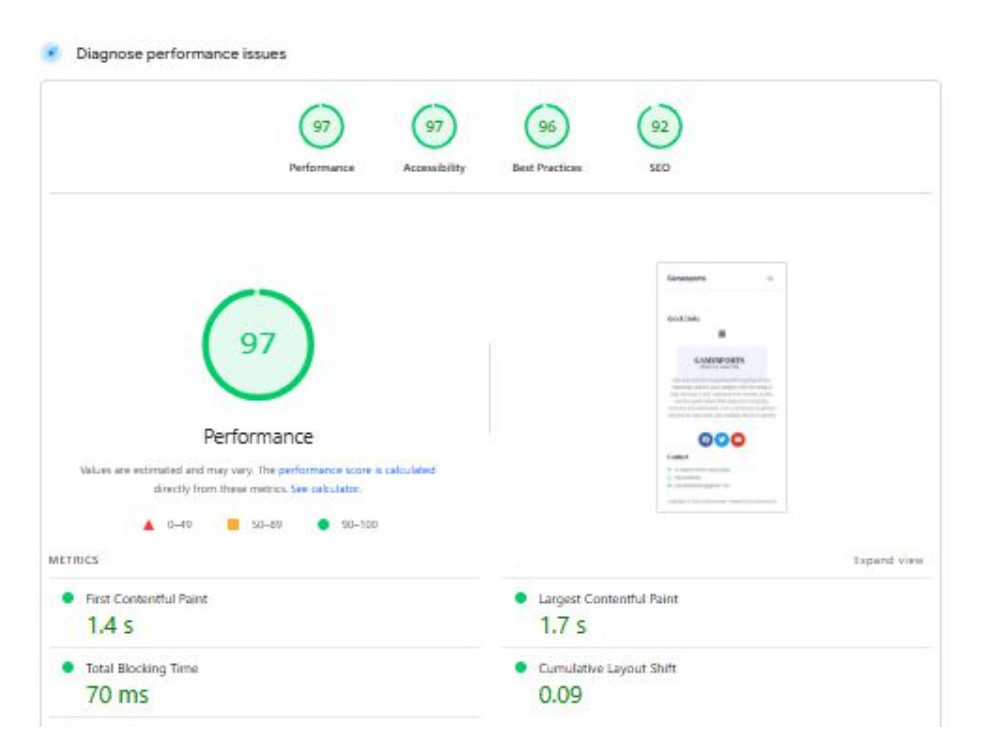The image size is (1000, 750).
Task: Click the SEO label under its gauge
Action: [x=659, y=168]
